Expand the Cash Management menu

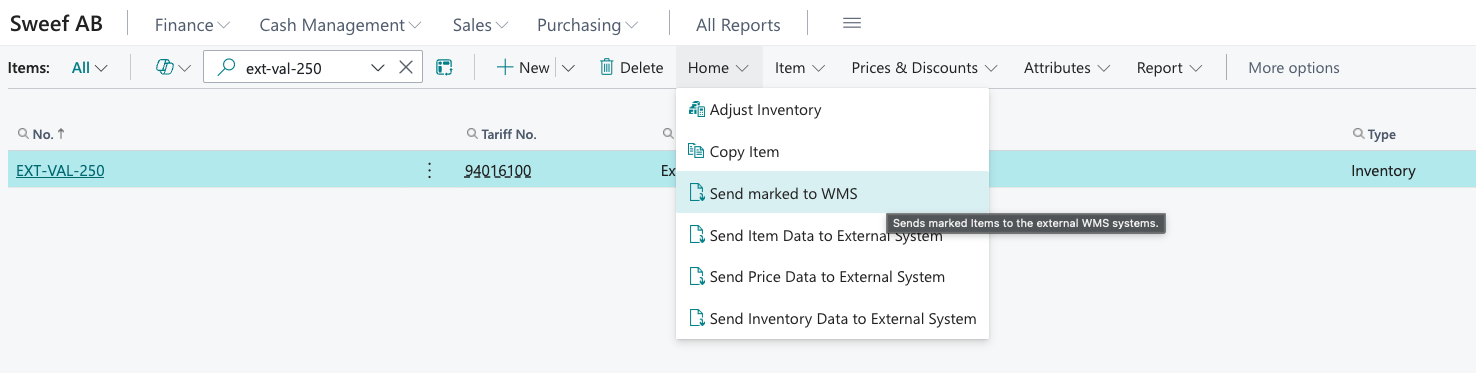tap(340, 24)
